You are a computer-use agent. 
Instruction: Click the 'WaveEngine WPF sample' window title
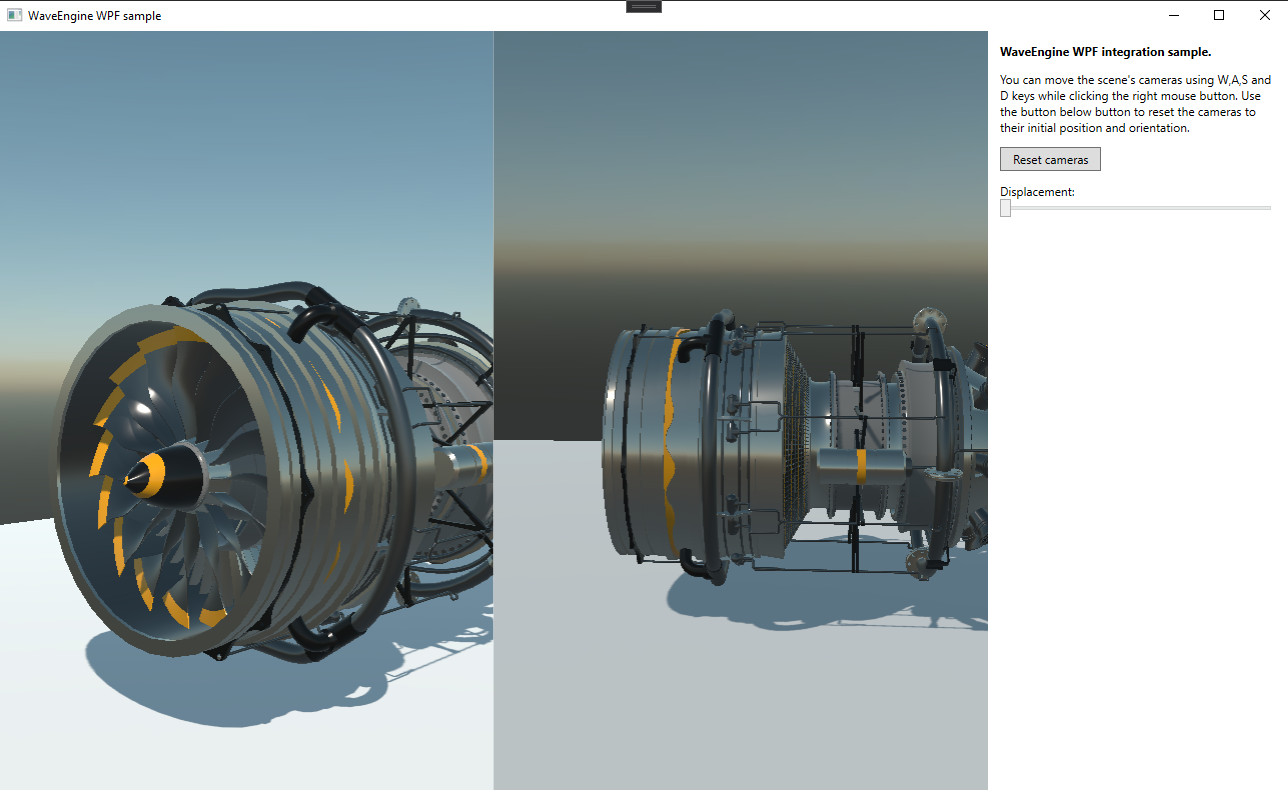[x=94, y=15]
